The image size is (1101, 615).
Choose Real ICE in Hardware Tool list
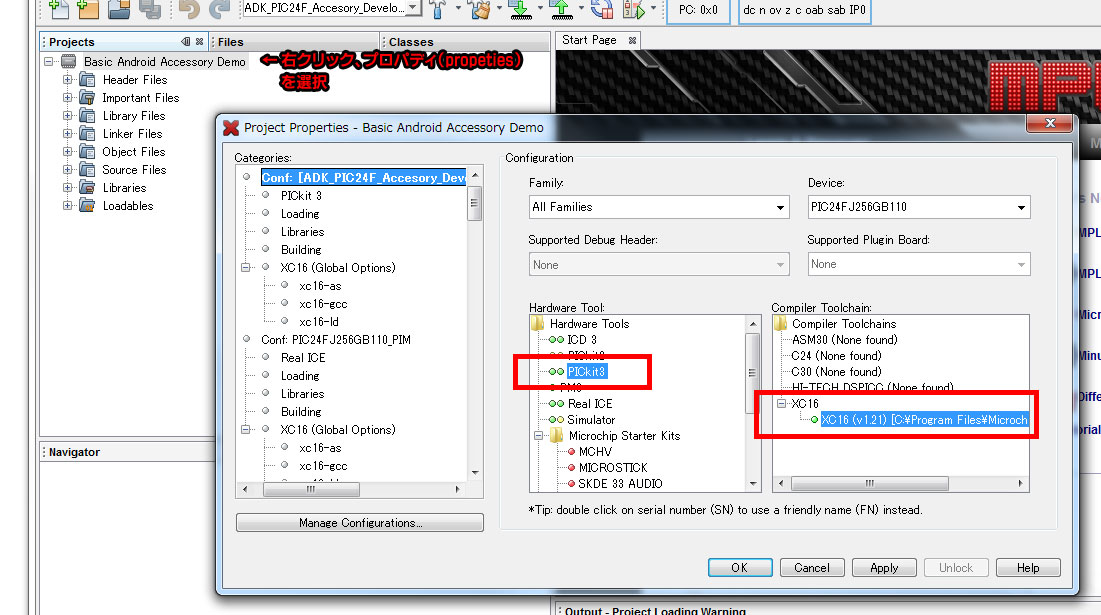click(590, 404)
